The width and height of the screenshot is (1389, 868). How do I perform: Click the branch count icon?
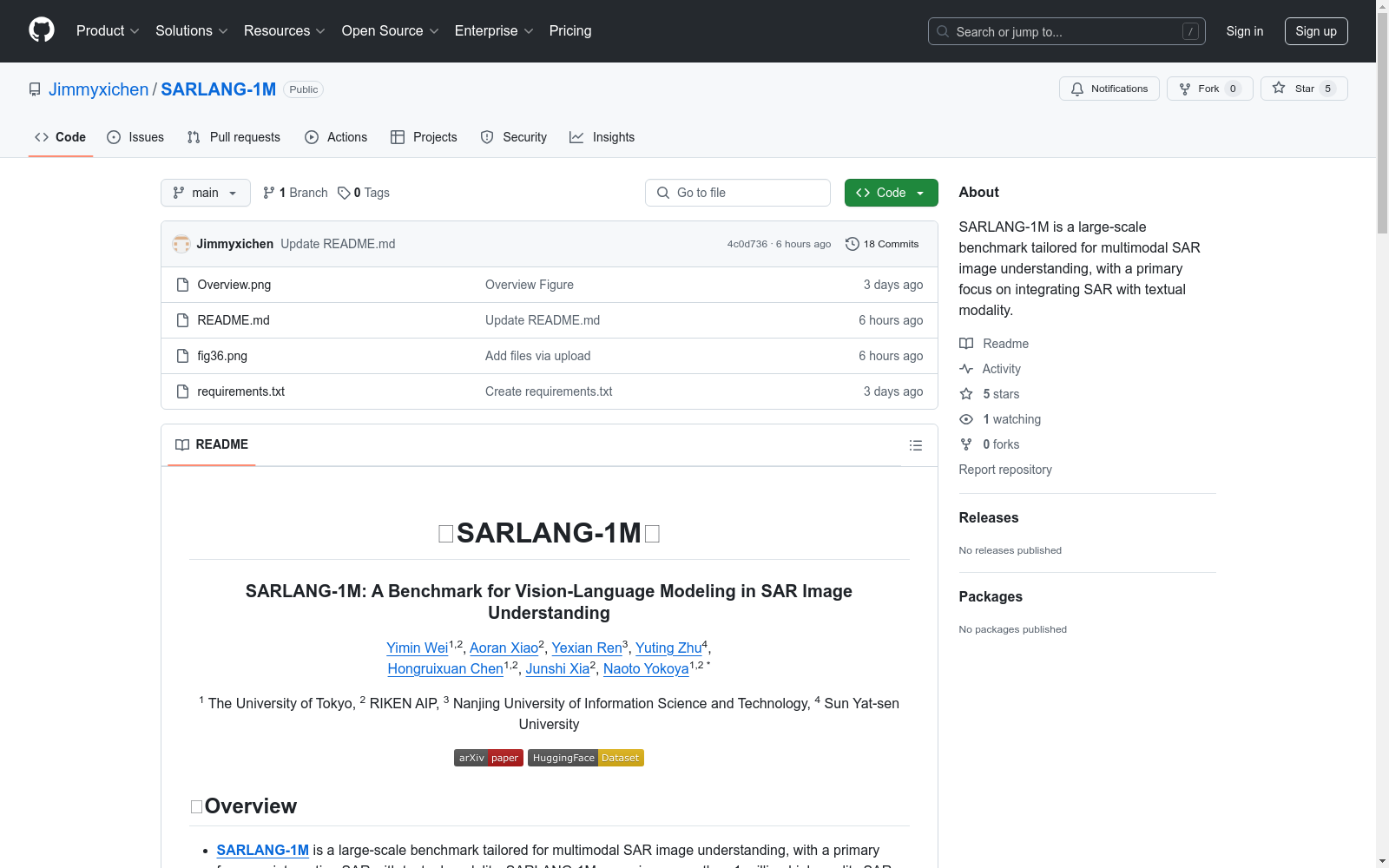point(269,193)
